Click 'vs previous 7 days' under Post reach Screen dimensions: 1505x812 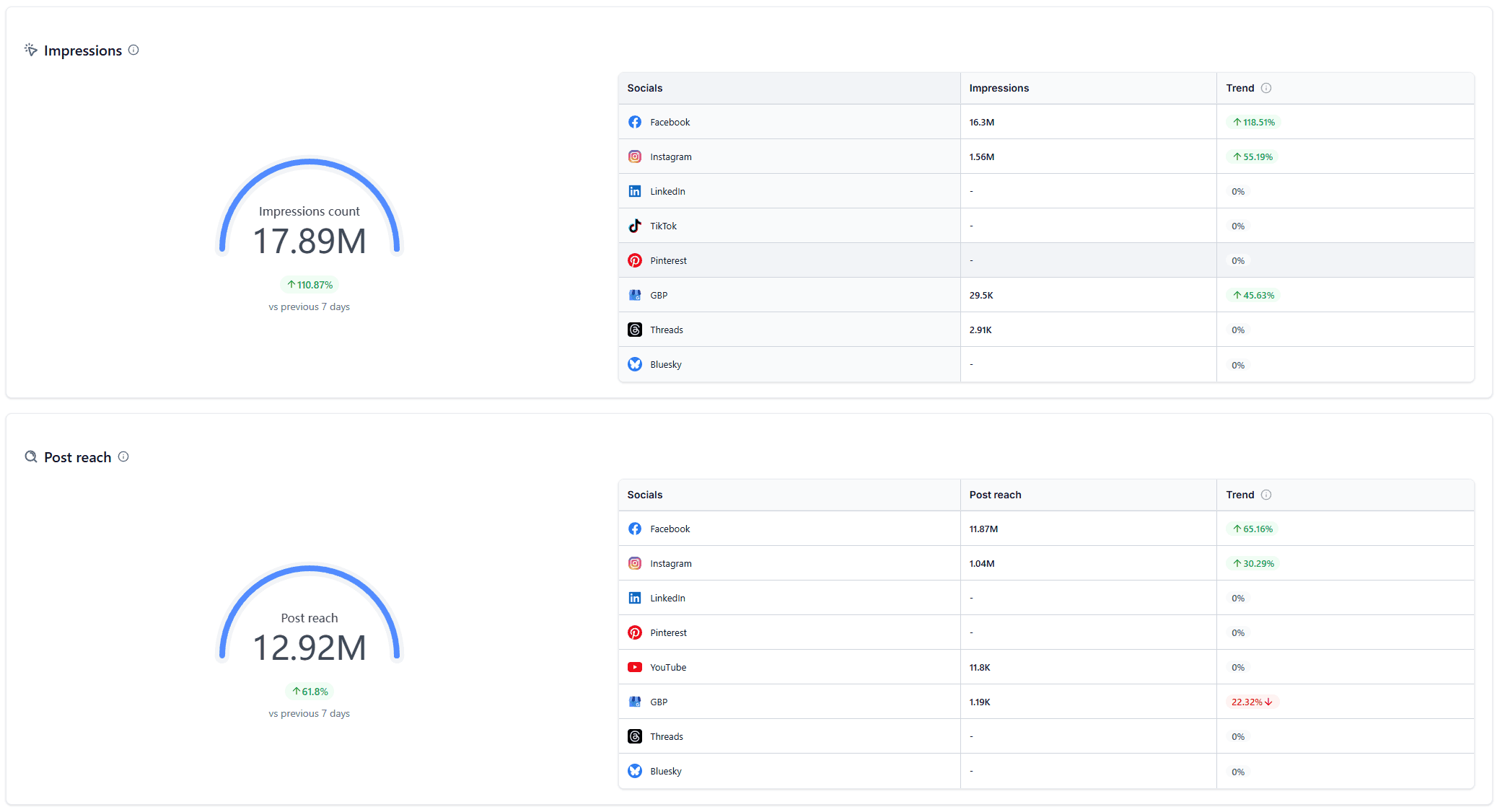(309, 713)
